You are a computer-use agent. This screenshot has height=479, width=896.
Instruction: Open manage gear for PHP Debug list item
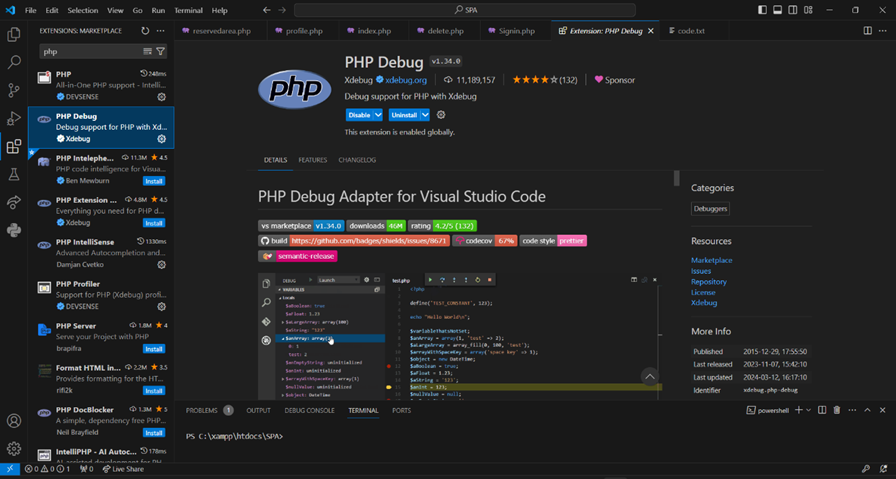pos(162,139)
